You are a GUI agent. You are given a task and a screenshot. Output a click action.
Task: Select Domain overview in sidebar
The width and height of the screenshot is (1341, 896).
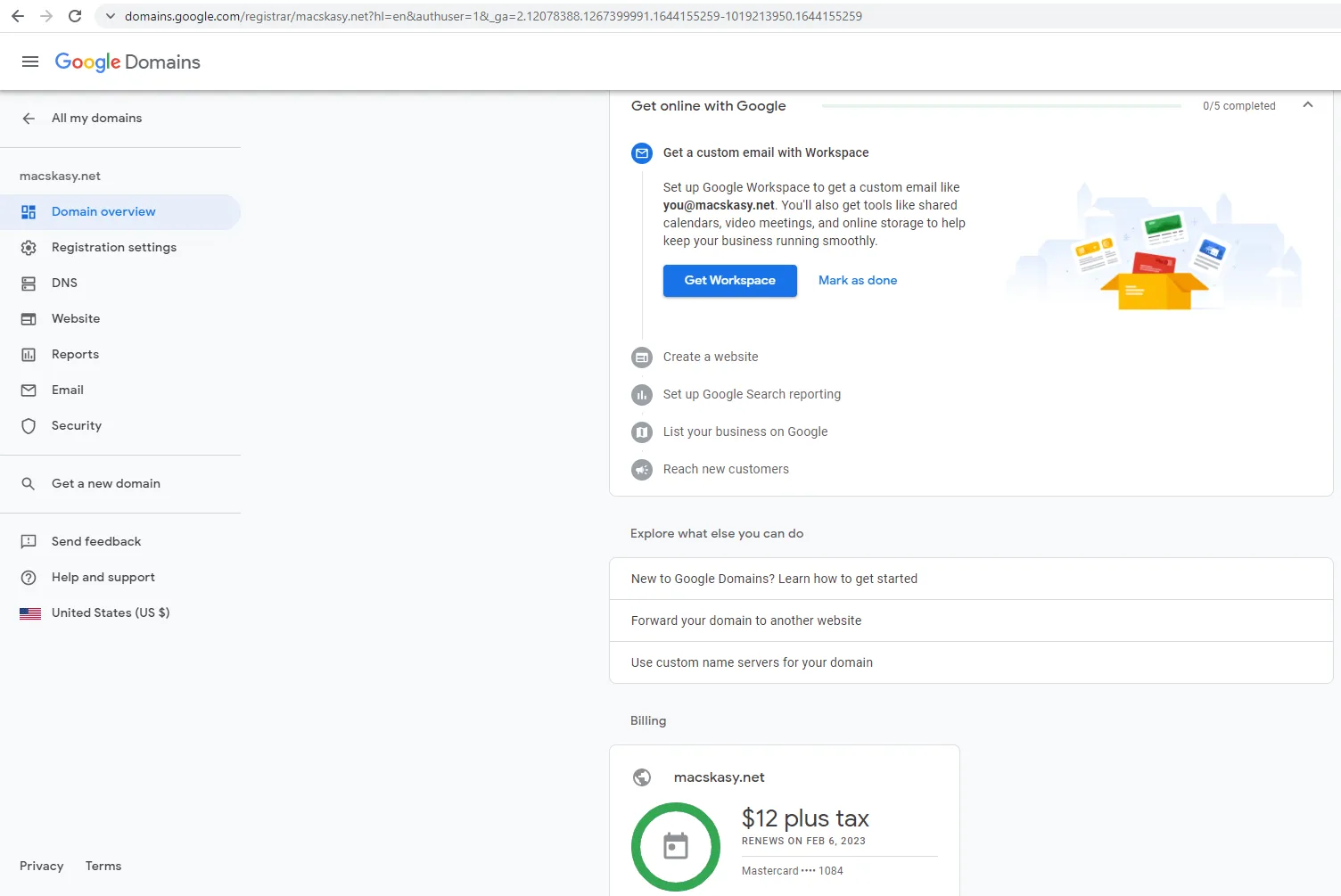120,211
